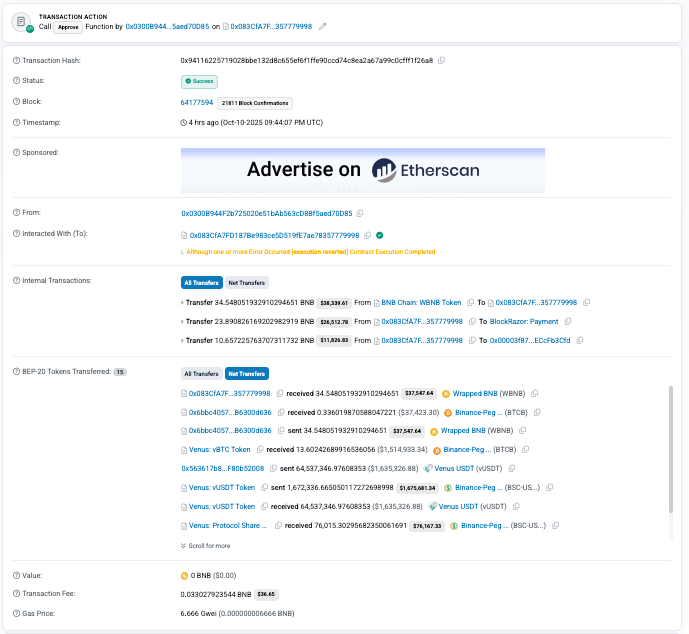Image resolution: width=689 pixels, height=634 pixels.
Task: Copy the Interacted With (To) address
Action: (368, 235)
